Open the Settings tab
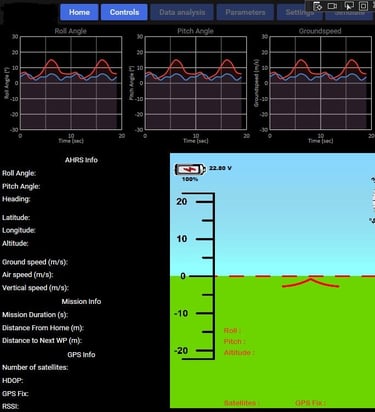Screen dimensions: 375x412 [299, 12]
